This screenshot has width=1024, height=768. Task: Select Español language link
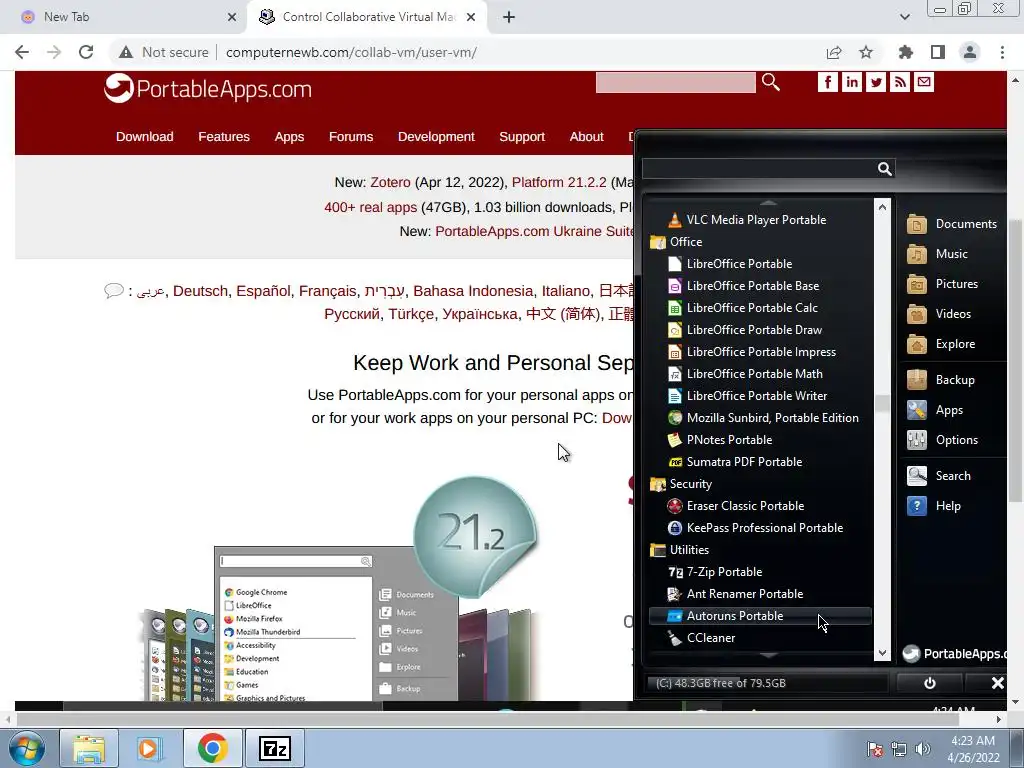(x=263, y=291)
